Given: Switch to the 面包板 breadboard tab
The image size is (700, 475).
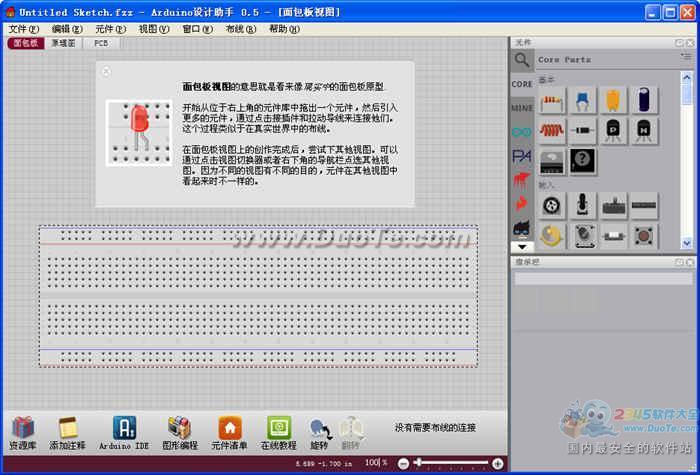Looking at the screenshot, I should [25, 43].
